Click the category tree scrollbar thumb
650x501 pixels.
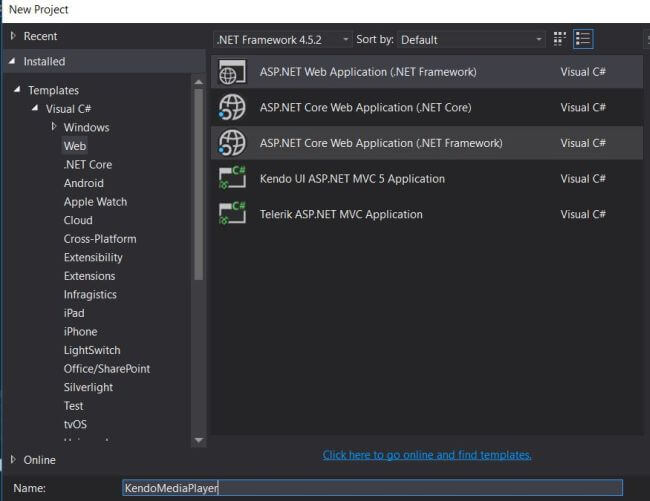pyautogui.click(x=199, y=184)
